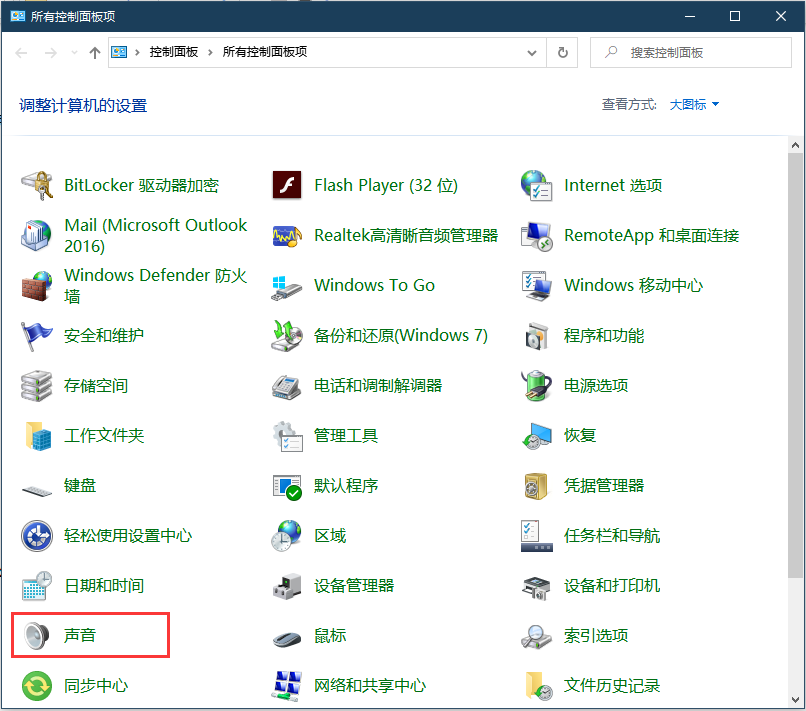The height and width of the screenshot is (711, 806).
Task: Open the 同步中心 green icon
Action: (37, 686)
